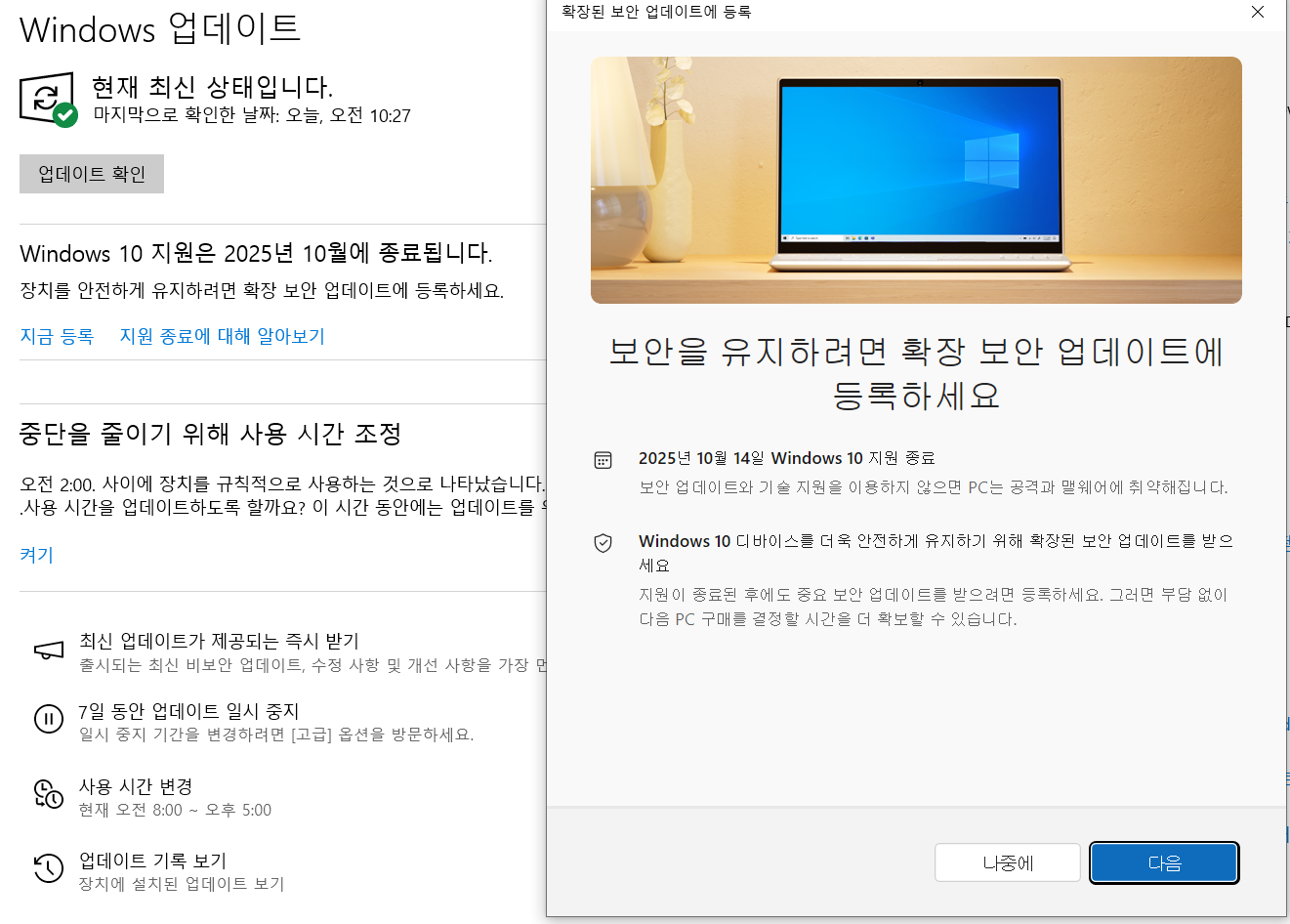
Task: Click the Windows Update status icon with green checkmark
Action: [48, 100]
